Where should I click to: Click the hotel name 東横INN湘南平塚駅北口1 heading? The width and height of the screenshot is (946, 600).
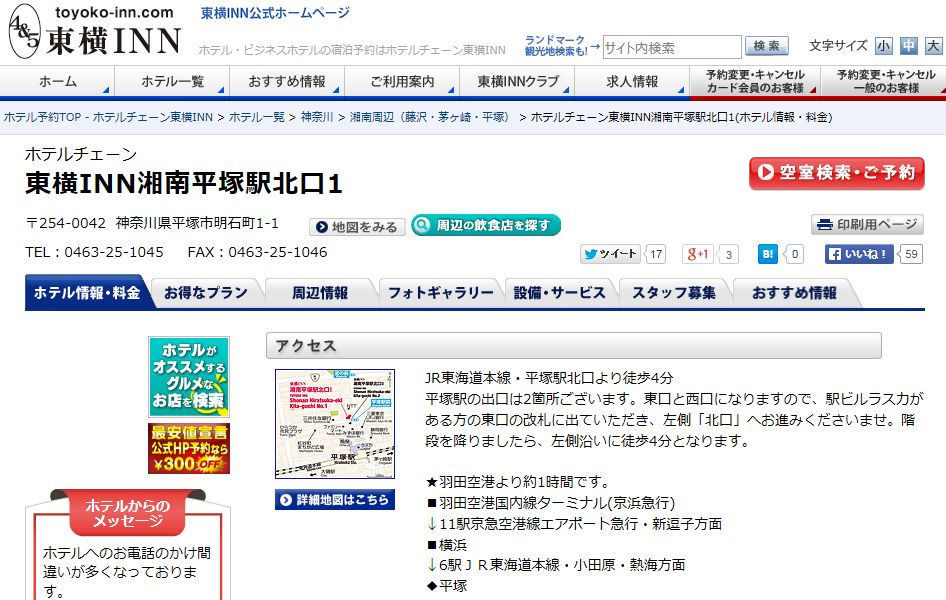coord(184,183)
